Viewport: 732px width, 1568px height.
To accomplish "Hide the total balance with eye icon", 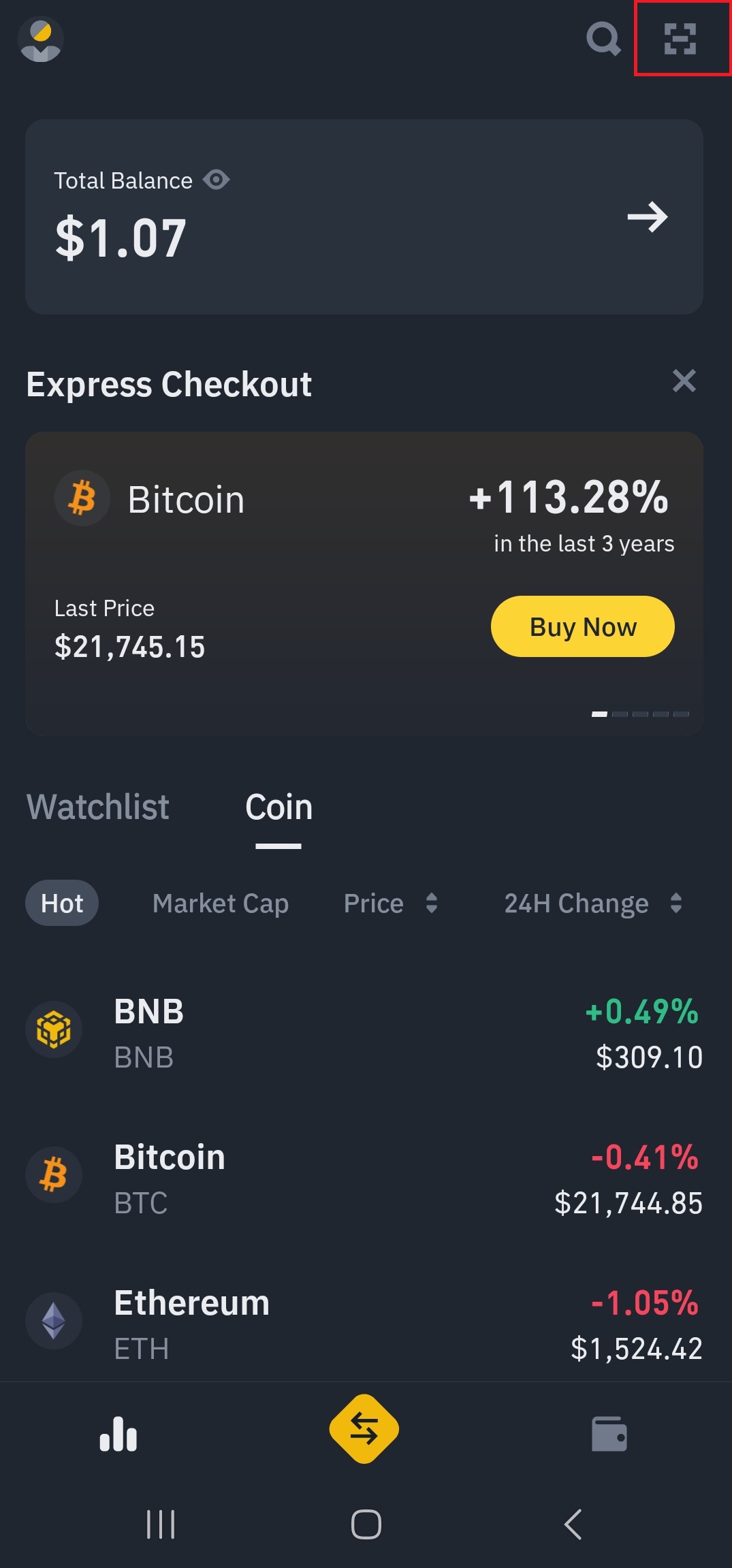I will tap(217, 180).
